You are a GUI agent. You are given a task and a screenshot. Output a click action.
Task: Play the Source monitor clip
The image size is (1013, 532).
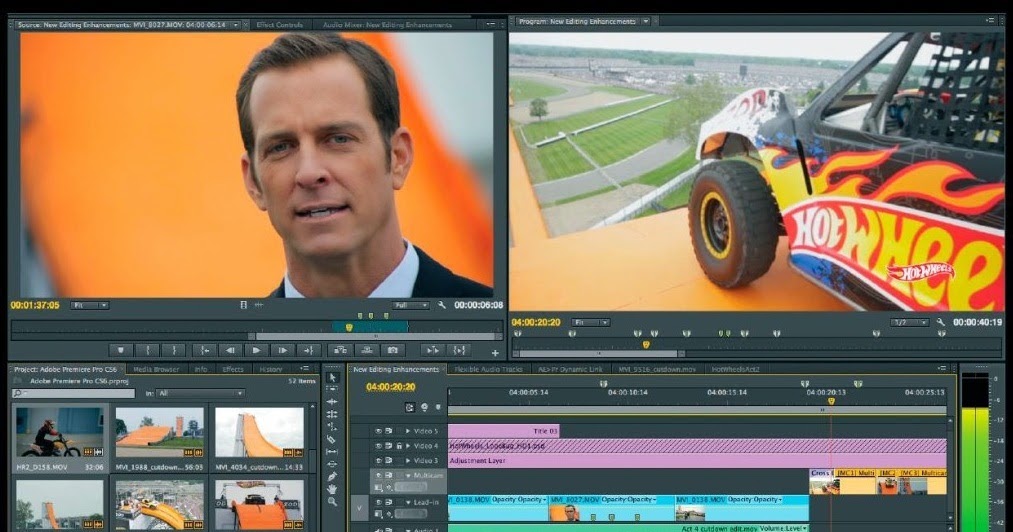(x=256, y=350)
